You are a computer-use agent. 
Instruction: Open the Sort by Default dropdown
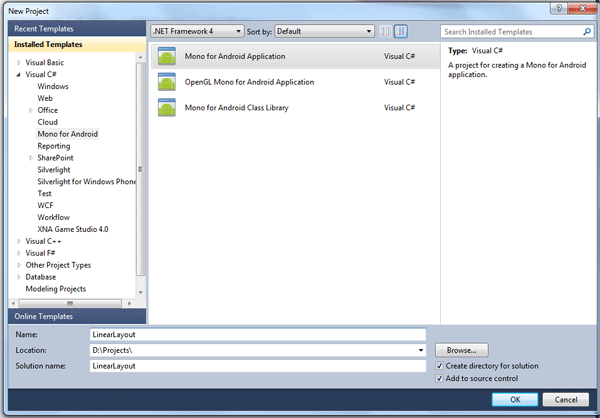[324, 31]
